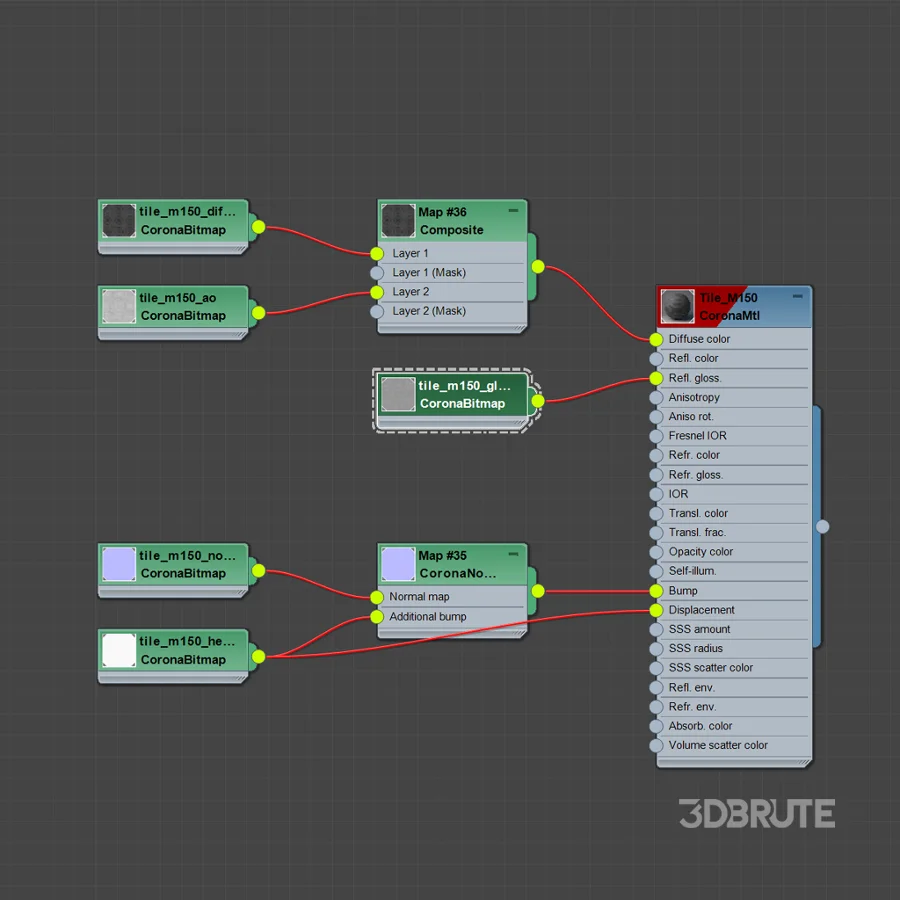Click output socket of tile_m150_he node
The width and height of the screenshot is (900, 900).
click(259, 657)
